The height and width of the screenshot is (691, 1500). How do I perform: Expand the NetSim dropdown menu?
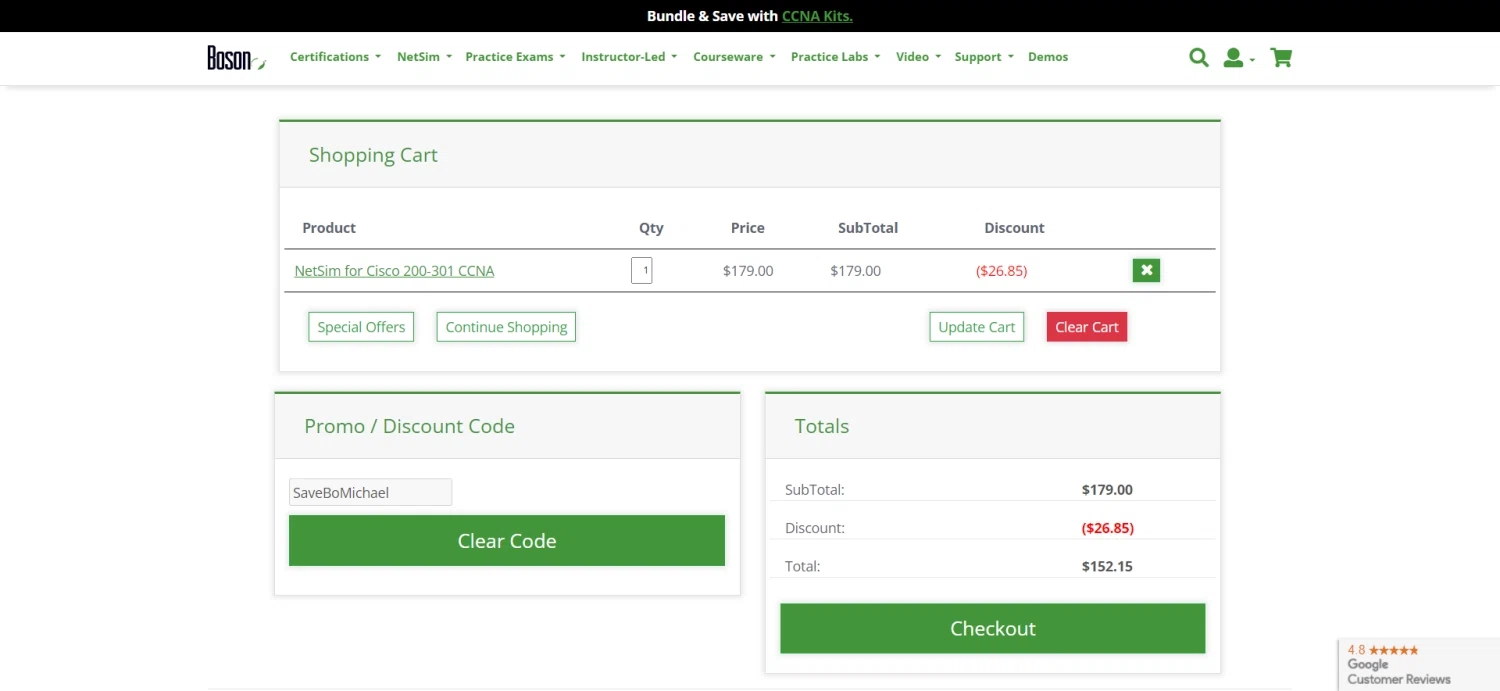click(424, 57)
